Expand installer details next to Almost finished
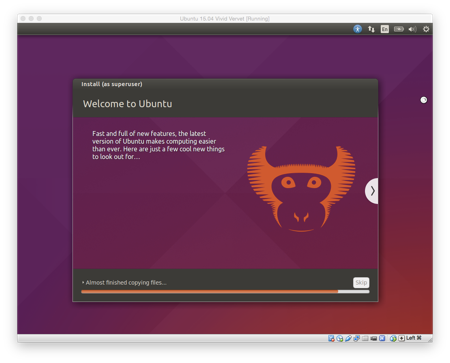Viewport: 450px width, 363px height. [83, 283]
